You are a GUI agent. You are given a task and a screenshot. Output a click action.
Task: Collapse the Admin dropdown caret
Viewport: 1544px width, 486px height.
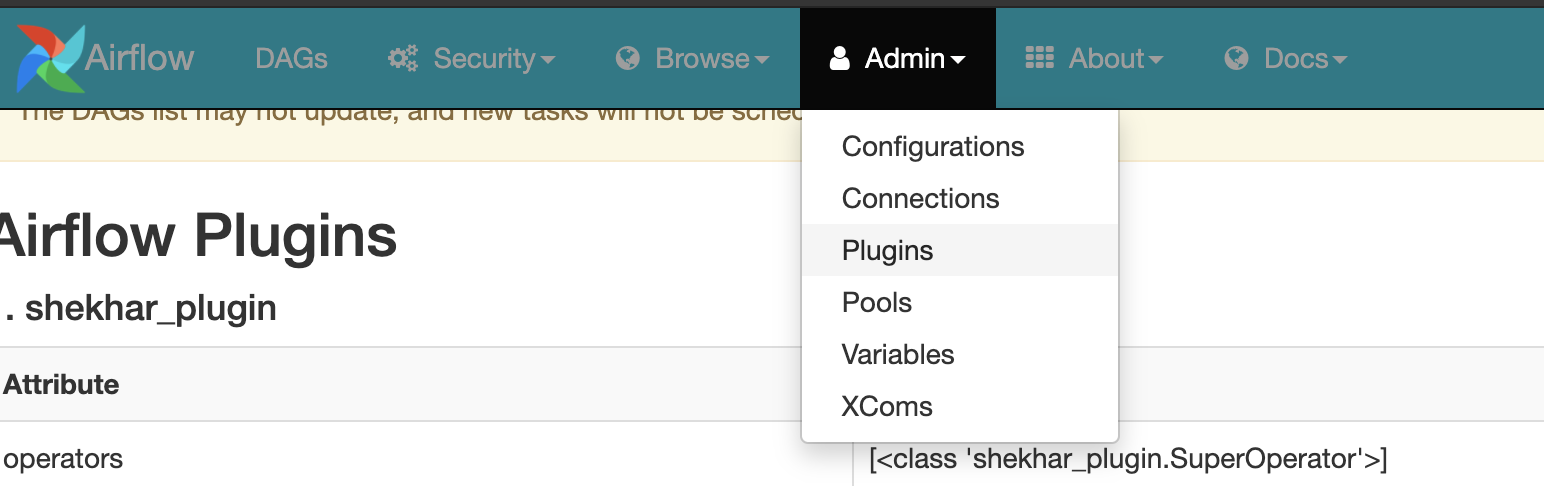coord(958,61)
